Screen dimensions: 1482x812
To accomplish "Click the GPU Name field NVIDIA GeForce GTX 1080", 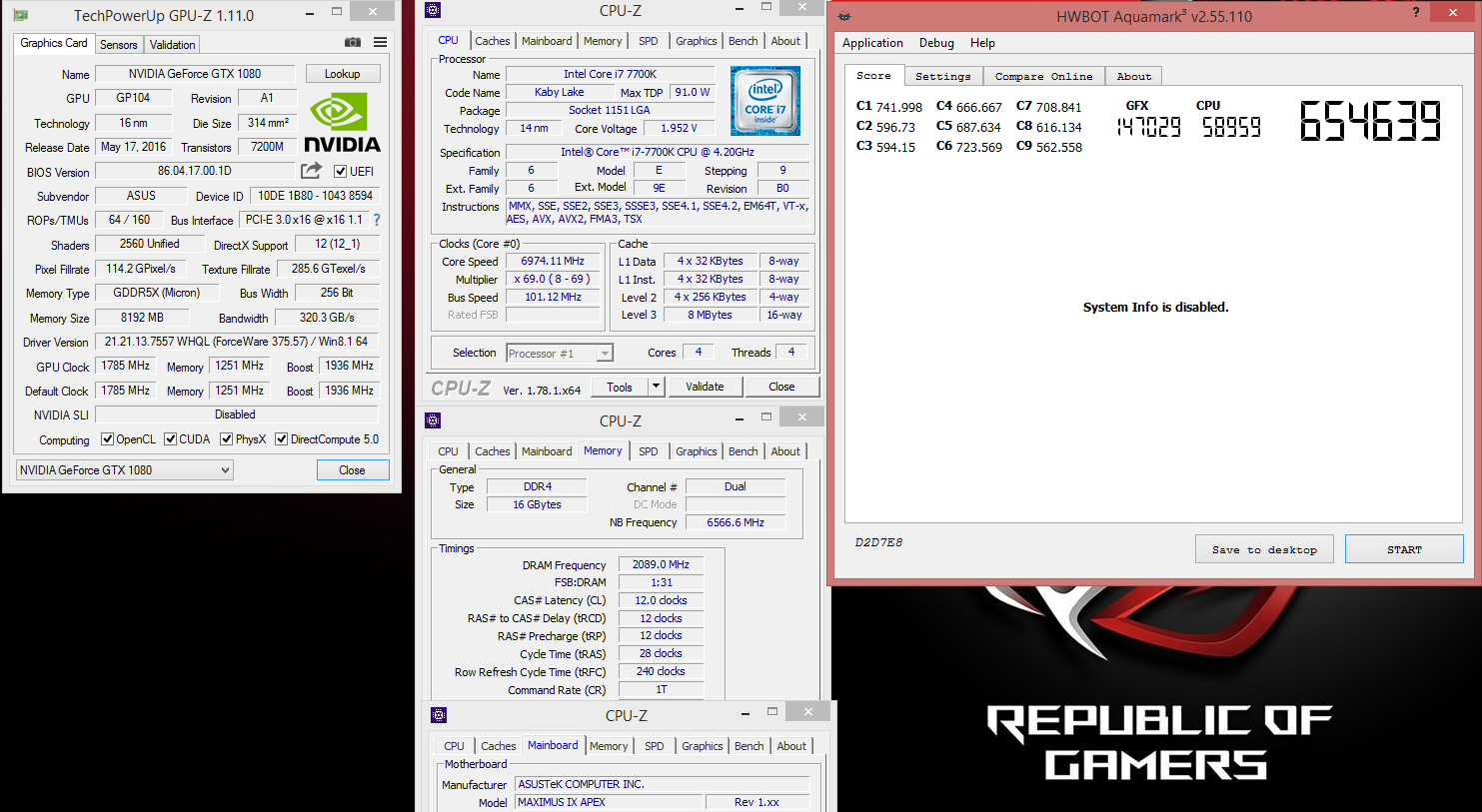I will point(195,74).
